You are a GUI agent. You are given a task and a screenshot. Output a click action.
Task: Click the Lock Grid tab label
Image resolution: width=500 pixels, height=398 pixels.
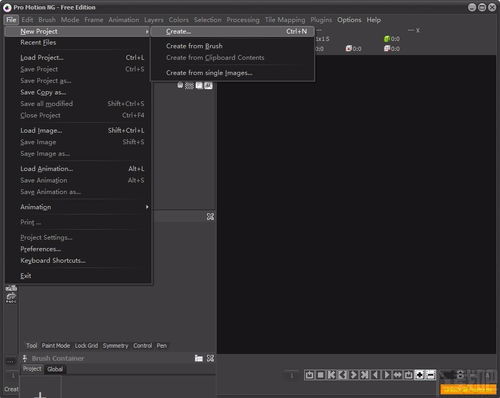(x=86, y=346)
